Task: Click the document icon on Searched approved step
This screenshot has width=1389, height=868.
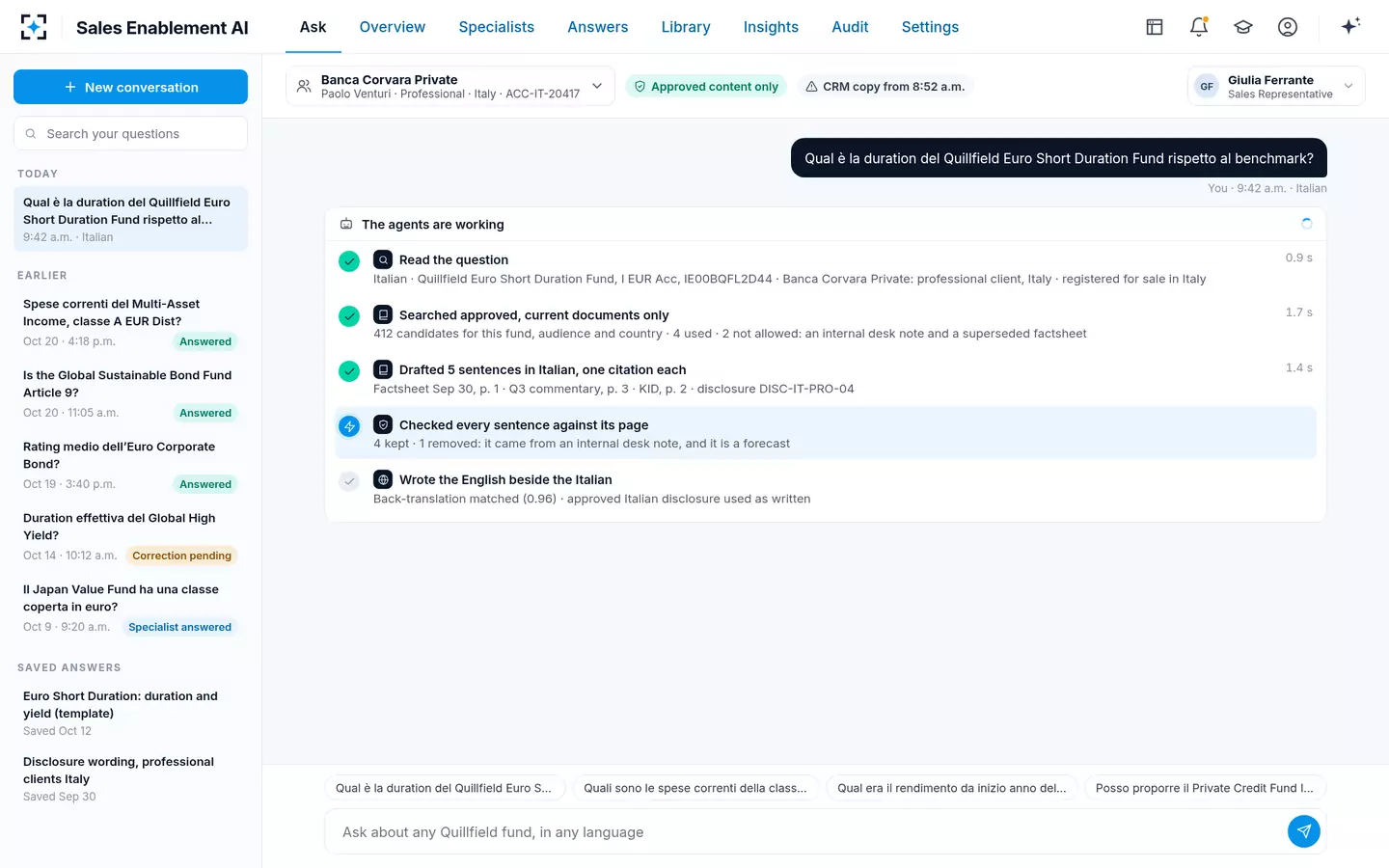Action: tap(383, 314)
